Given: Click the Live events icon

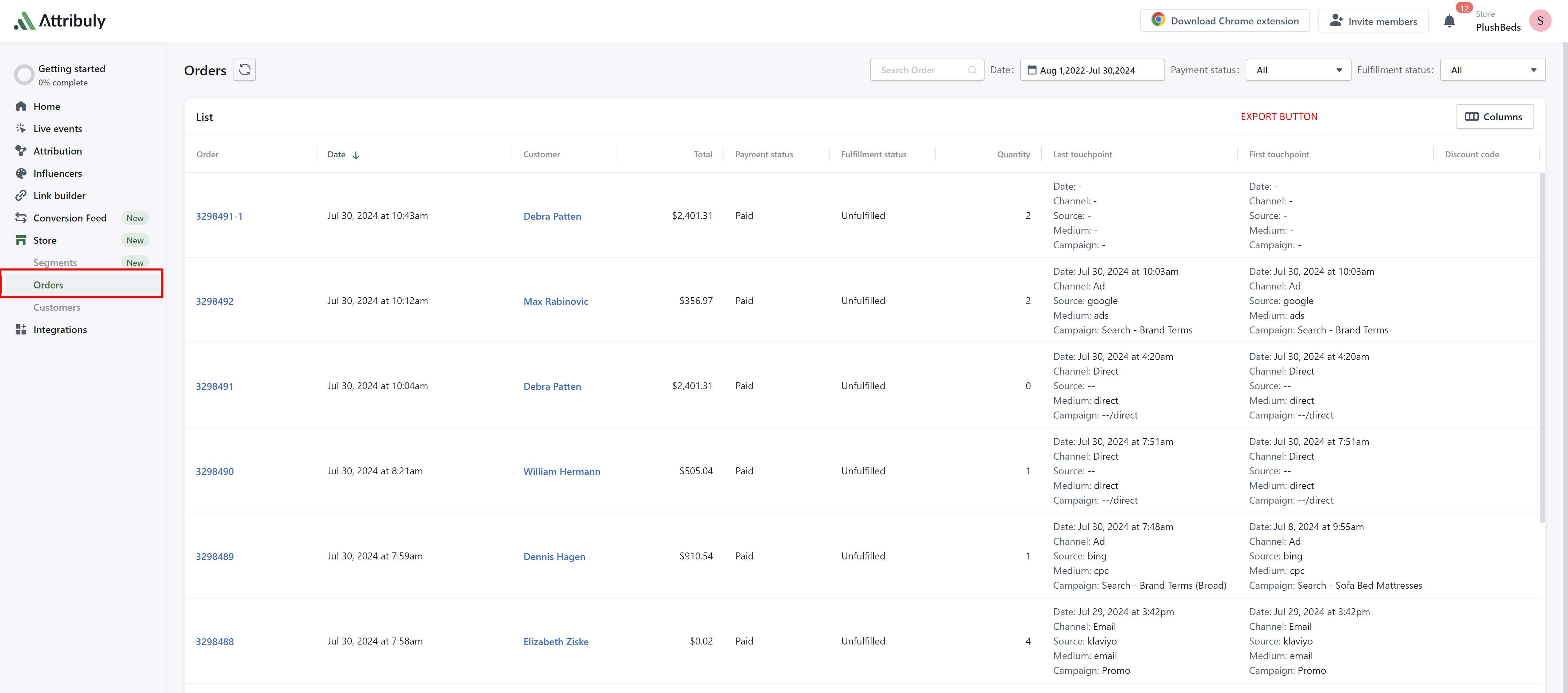Looking at the screenshot, I should [x=21, y=128].
